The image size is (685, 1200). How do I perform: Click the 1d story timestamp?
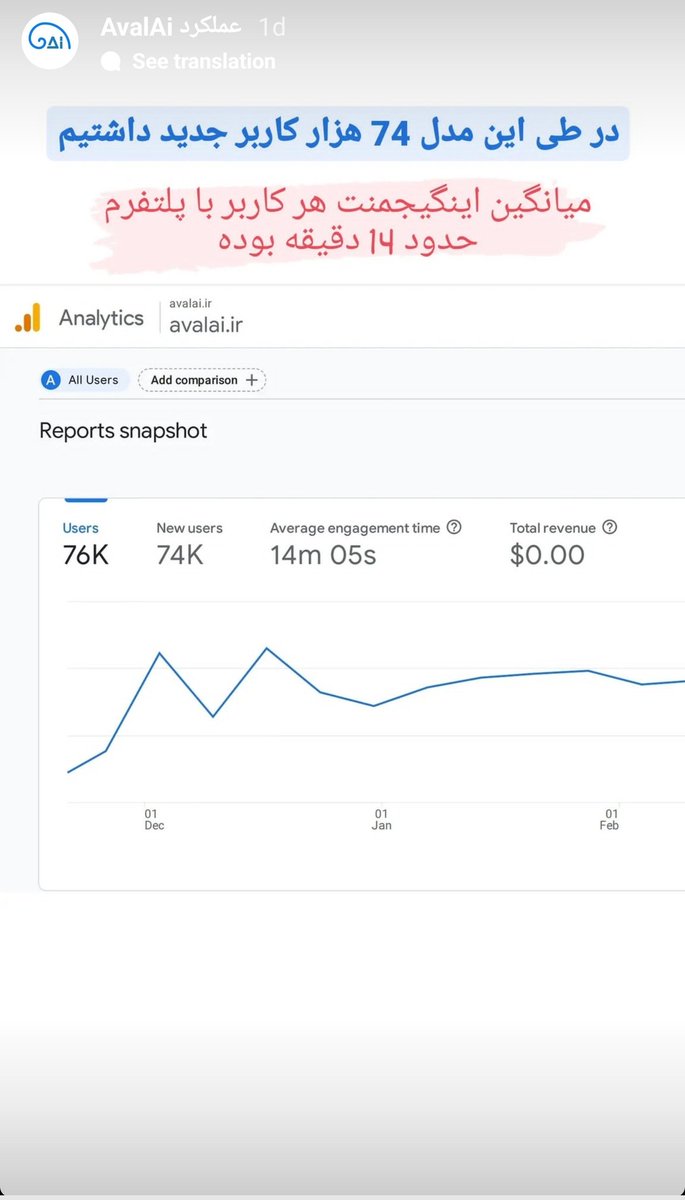coord(272,27)
